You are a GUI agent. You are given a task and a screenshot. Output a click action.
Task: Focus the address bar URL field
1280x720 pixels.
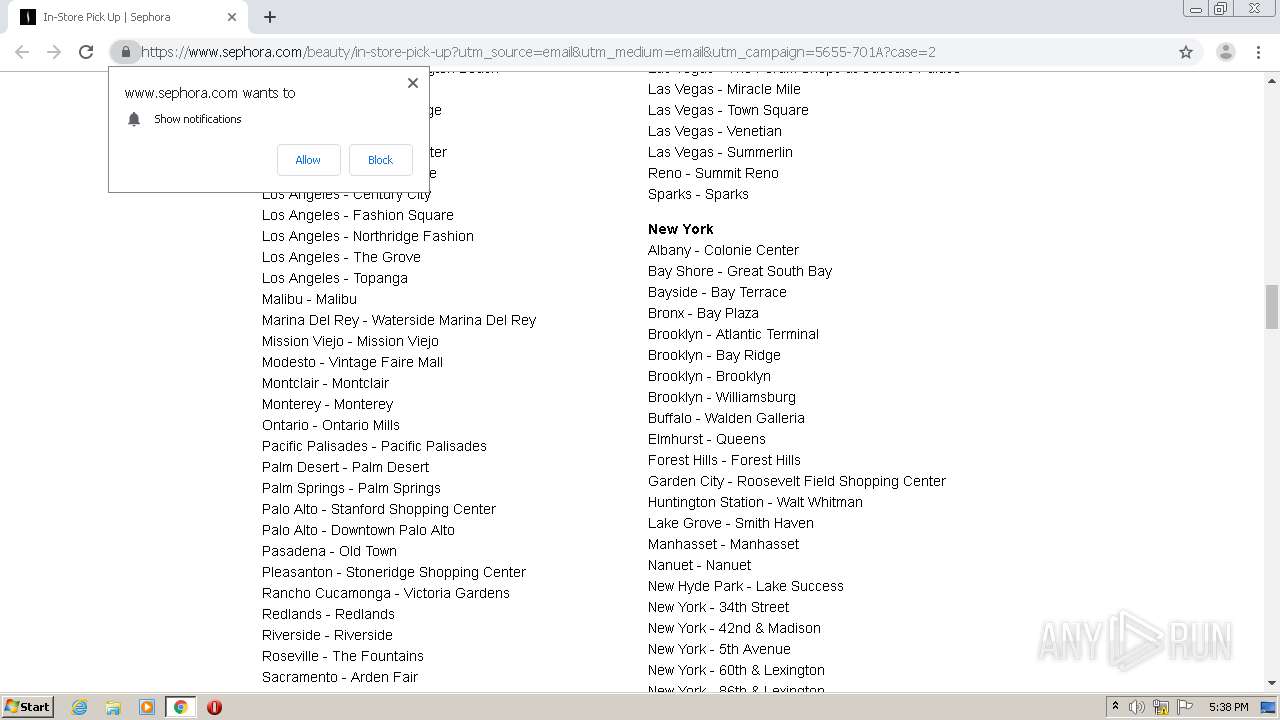[655, 52]
